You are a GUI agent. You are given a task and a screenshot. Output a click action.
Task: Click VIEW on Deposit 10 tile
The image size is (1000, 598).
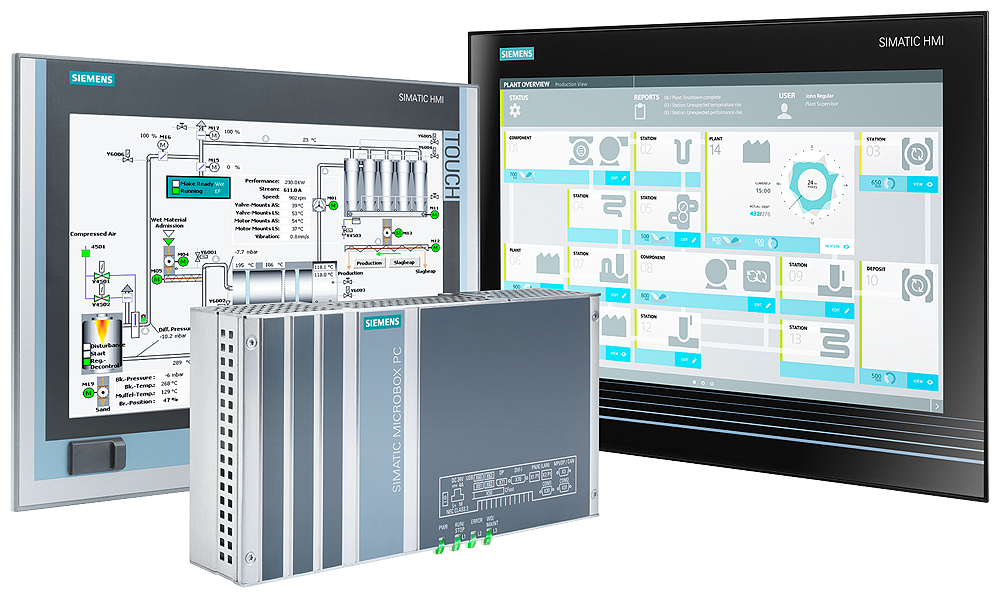tap(922, 381)
